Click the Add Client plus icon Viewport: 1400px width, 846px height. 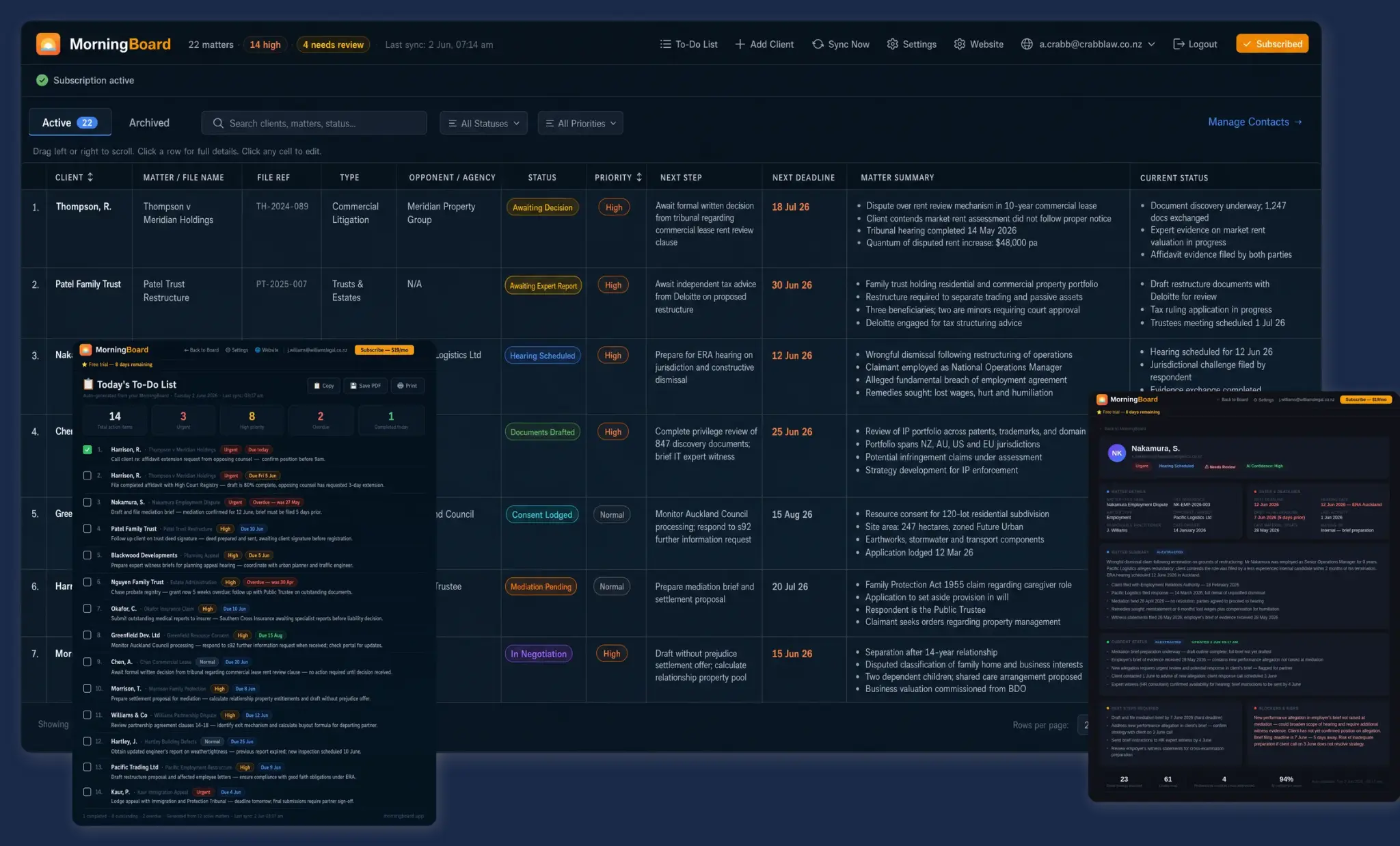(740, 44)
